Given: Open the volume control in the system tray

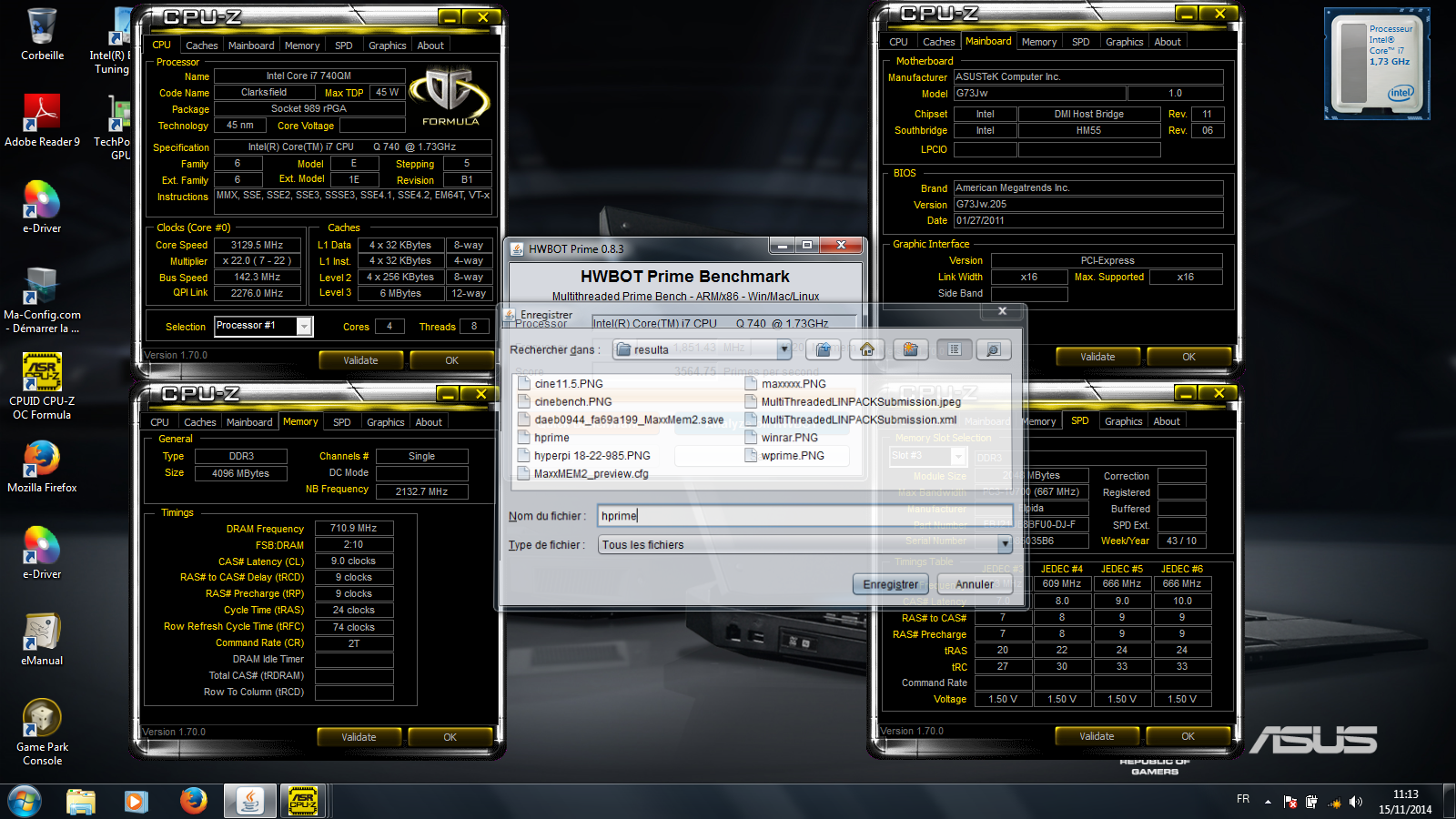Looking at the screenshot, I should (x=1356, y=802).
